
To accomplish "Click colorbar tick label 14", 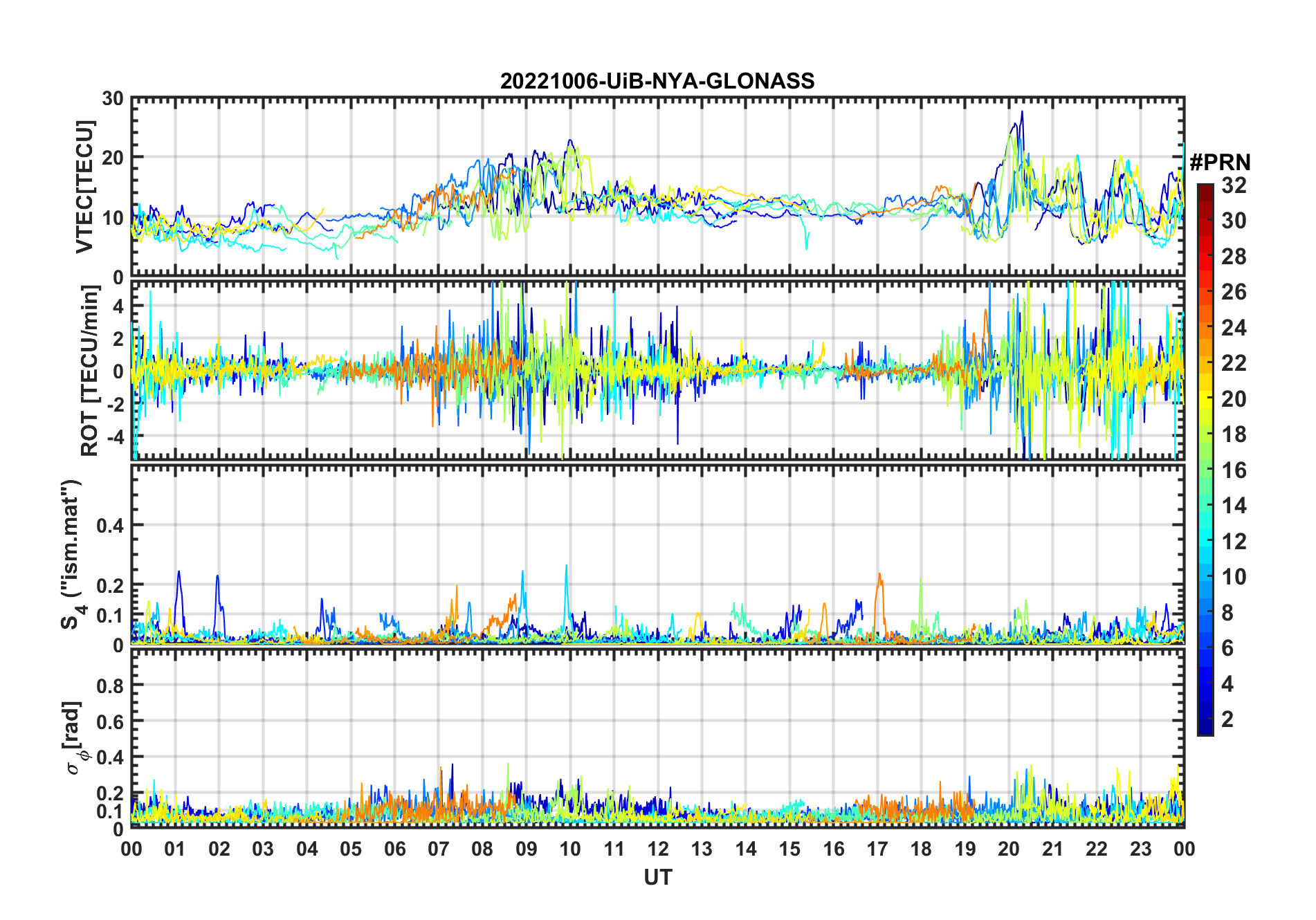I will 1234,506.
